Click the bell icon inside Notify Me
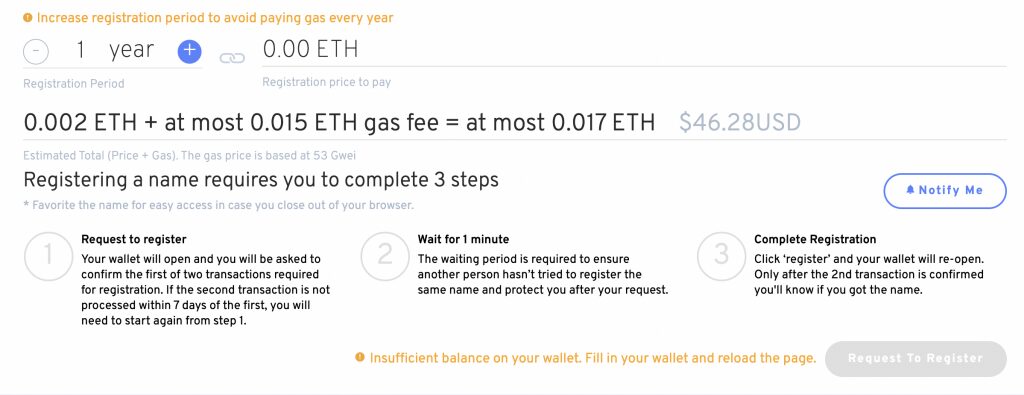 click(910, 191)
